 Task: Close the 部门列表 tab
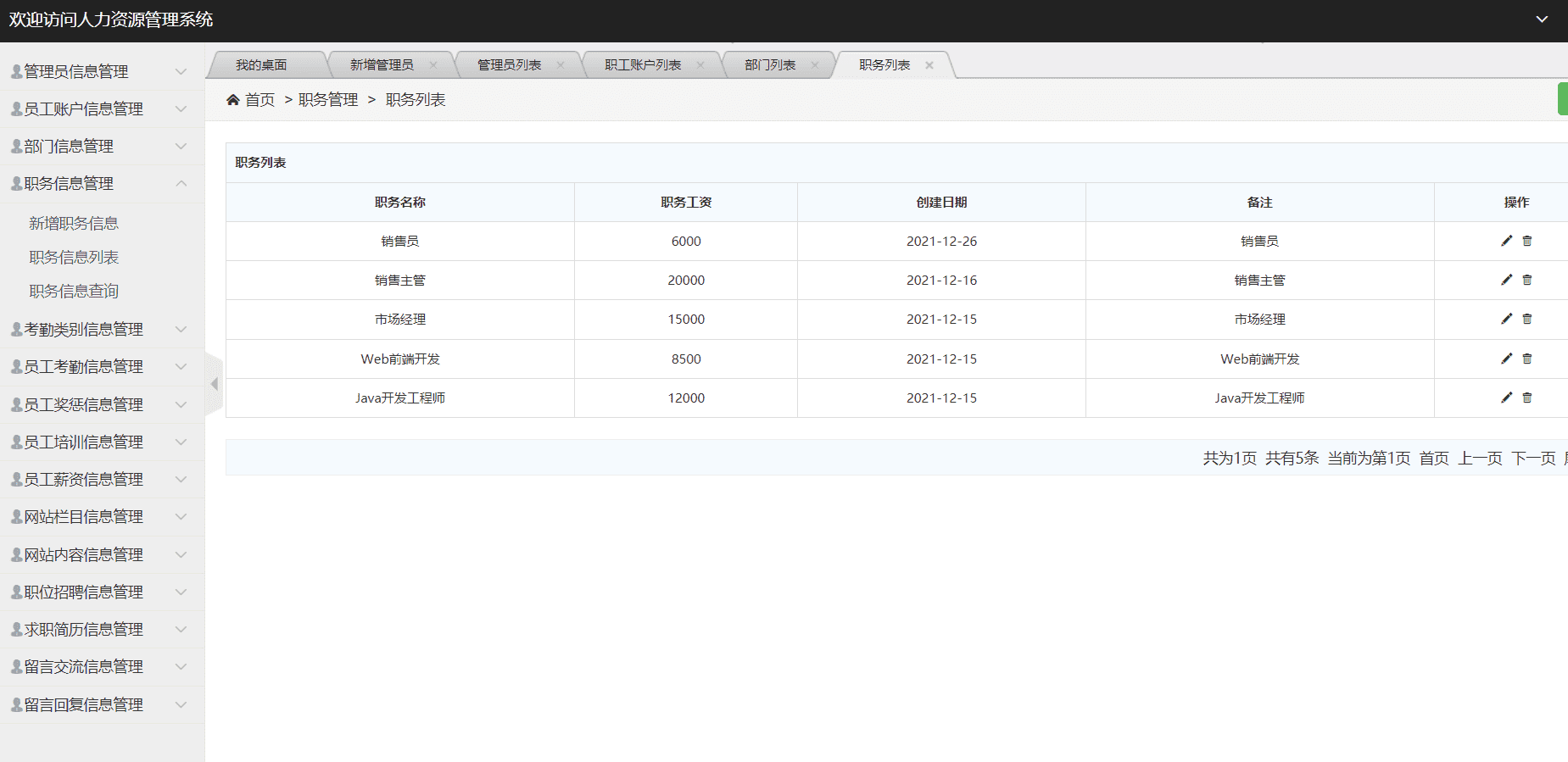tap(815, 65)
